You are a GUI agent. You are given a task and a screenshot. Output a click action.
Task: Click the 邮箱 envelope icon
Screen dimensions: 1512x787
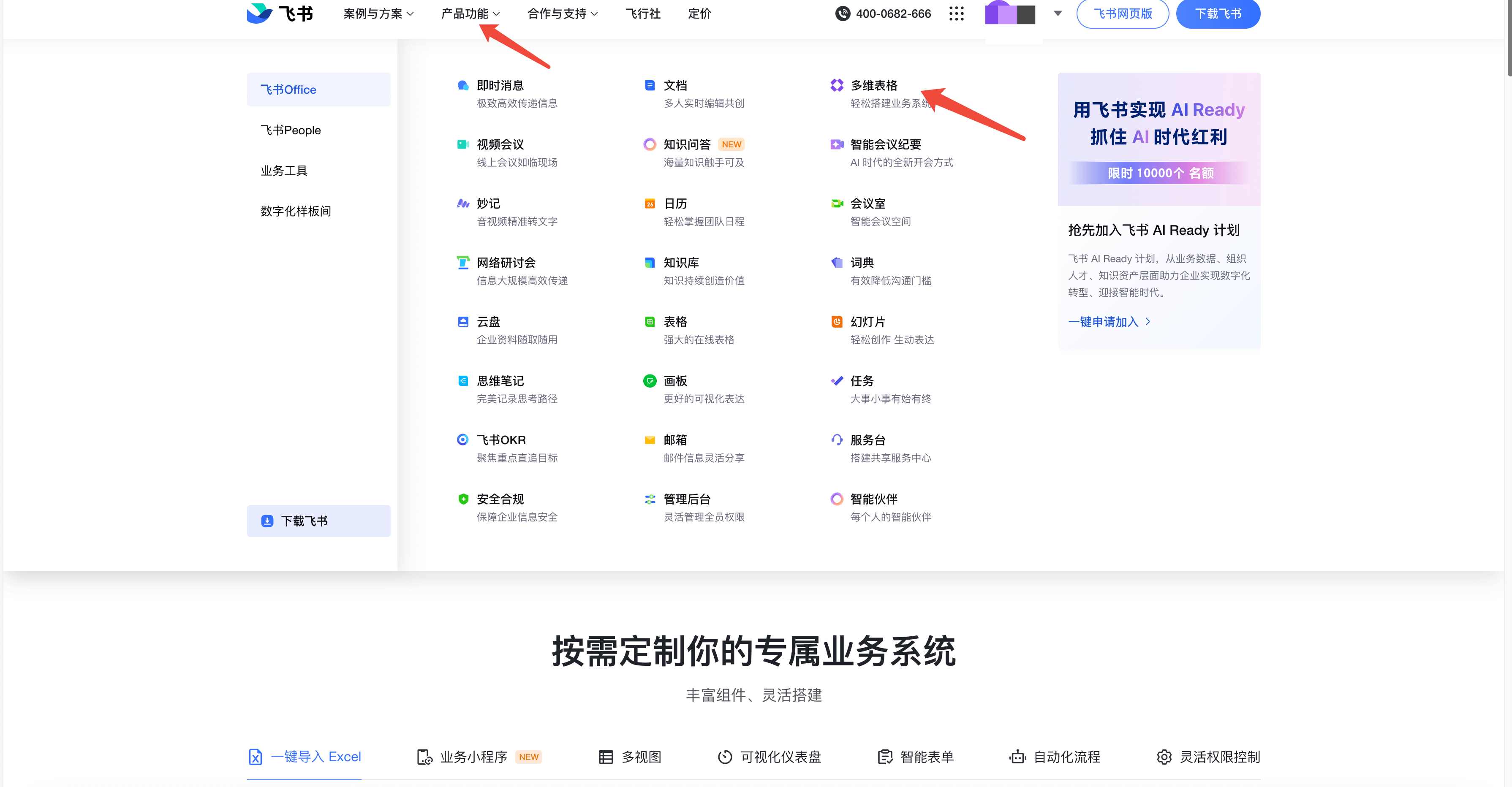click(x=650, y=440)
